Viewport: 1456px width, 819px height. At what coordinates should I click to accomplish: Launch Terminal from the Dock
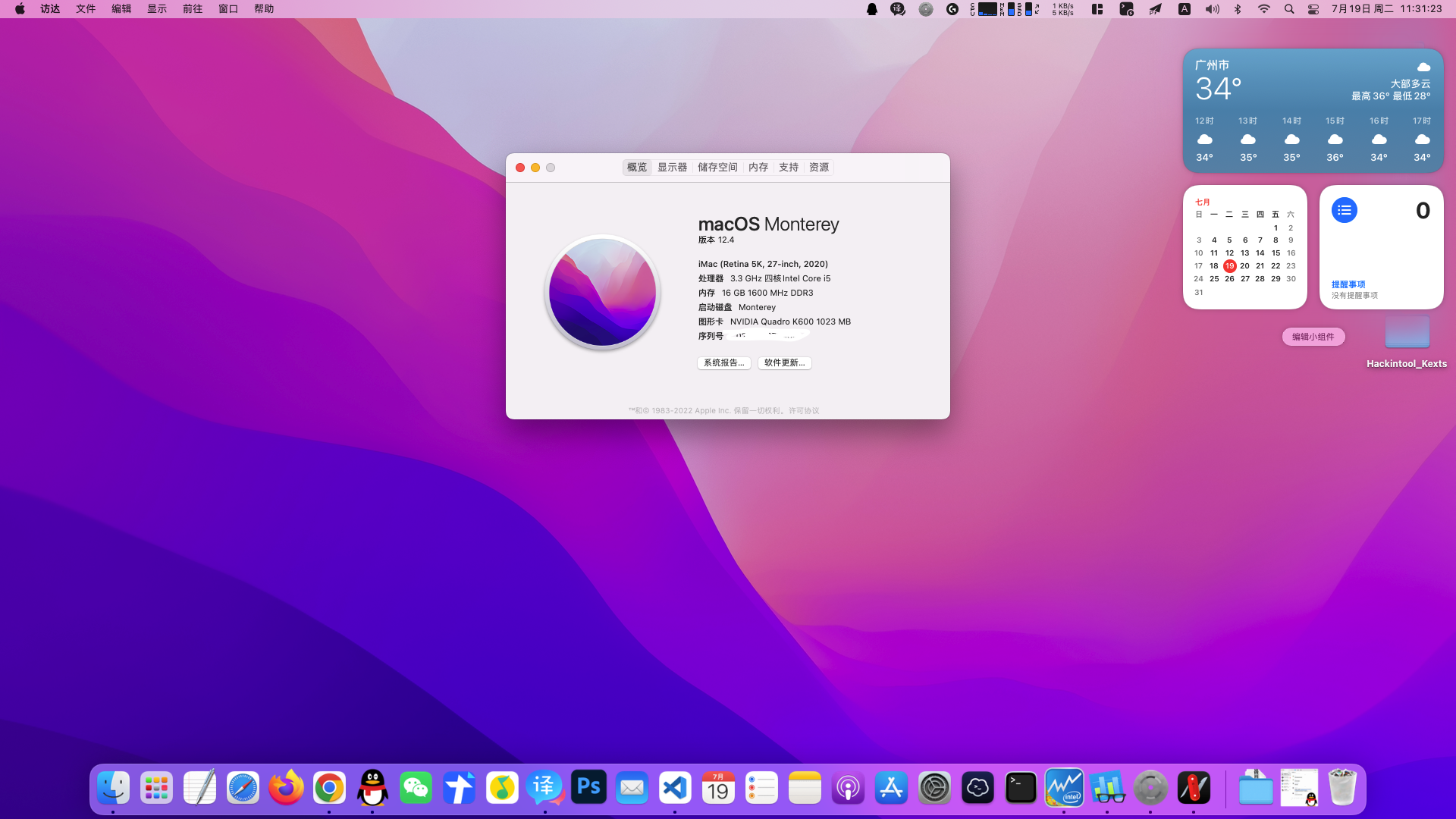click(1021, 788)
